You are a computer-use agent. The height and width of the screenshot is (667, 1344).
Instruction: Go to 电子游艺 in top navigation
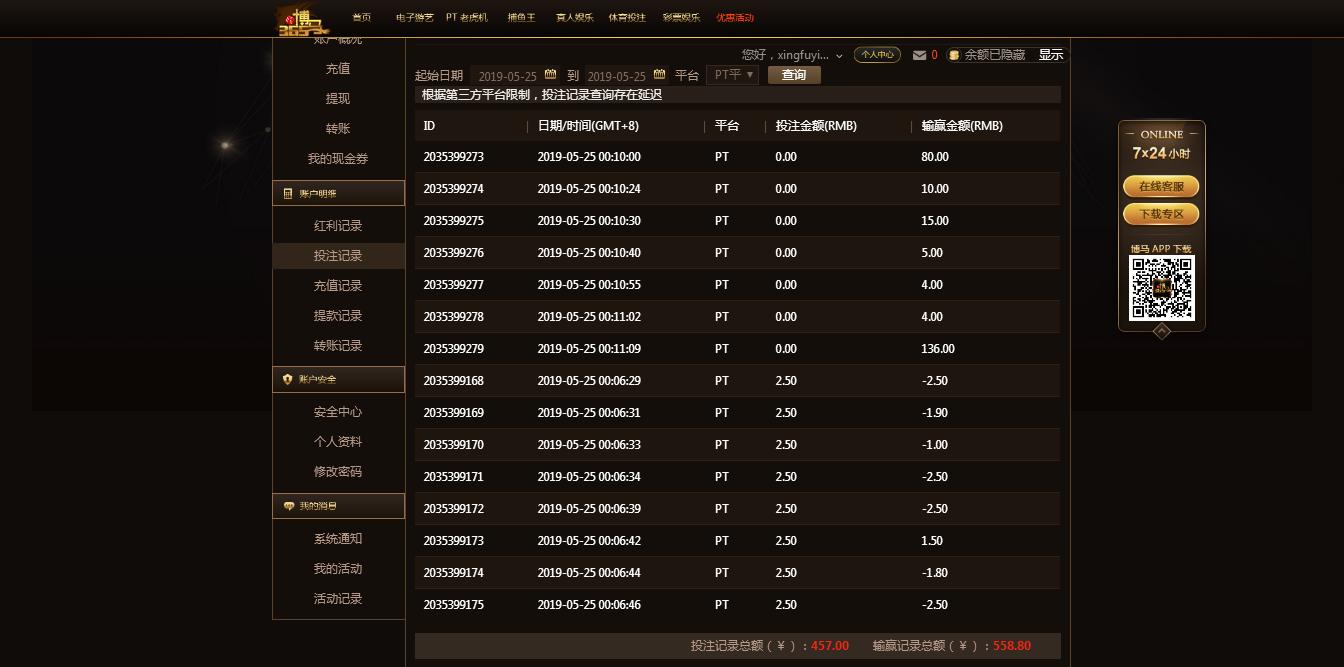(414, 18)
